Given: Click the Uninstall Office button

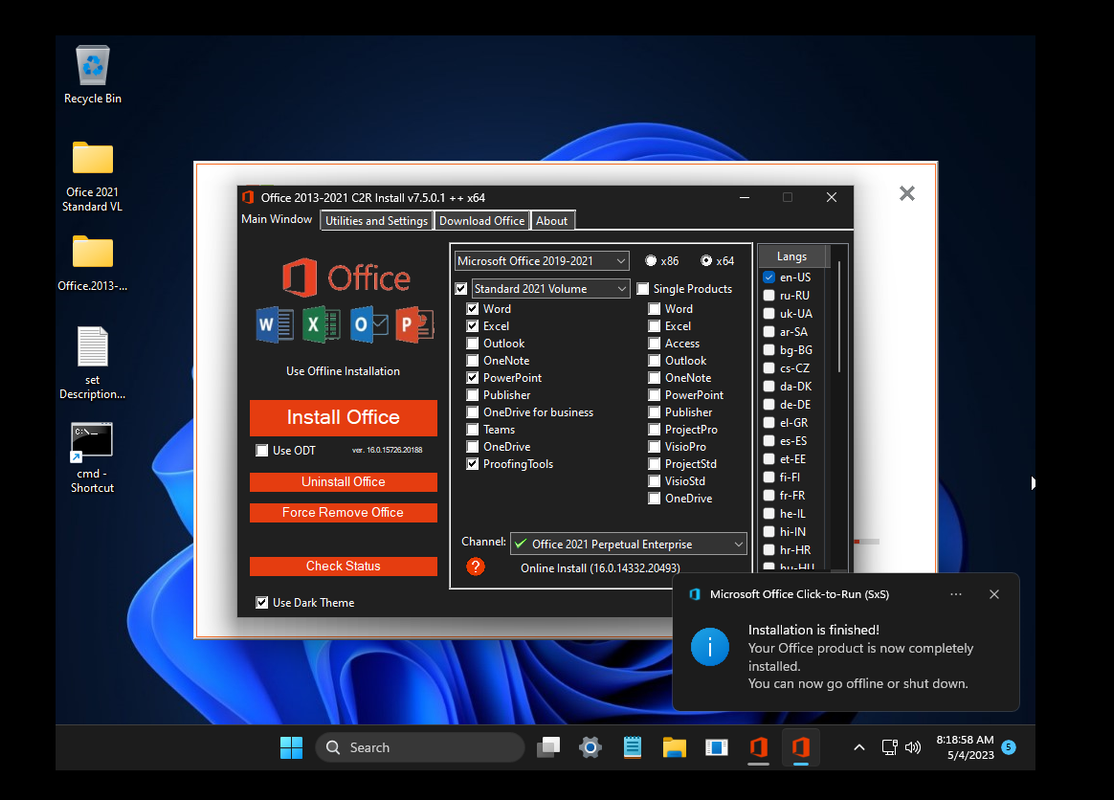Looking at the screenshot, I should point(343,482).
